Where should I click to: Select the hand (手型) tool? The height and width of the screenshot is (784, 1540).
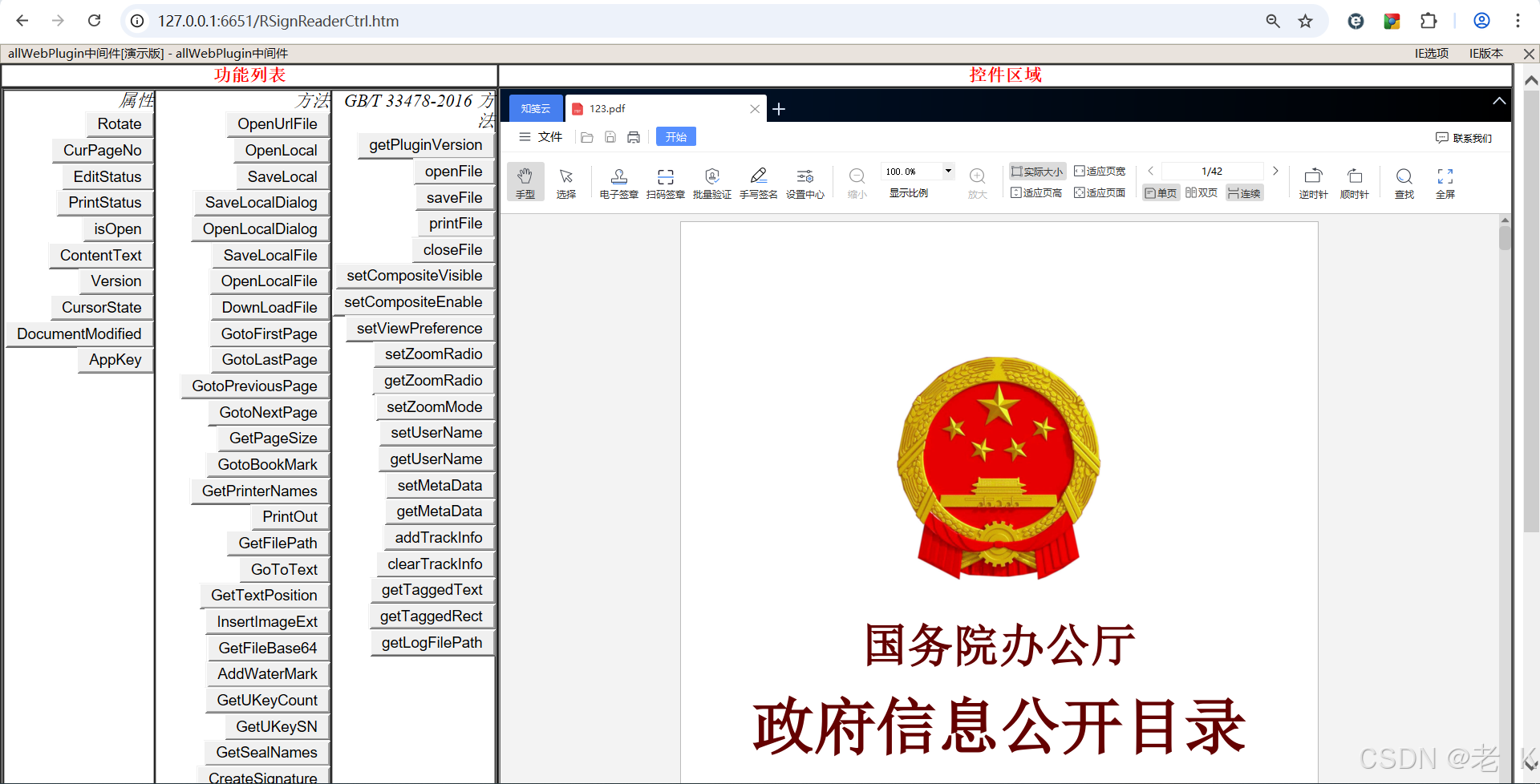525,182
